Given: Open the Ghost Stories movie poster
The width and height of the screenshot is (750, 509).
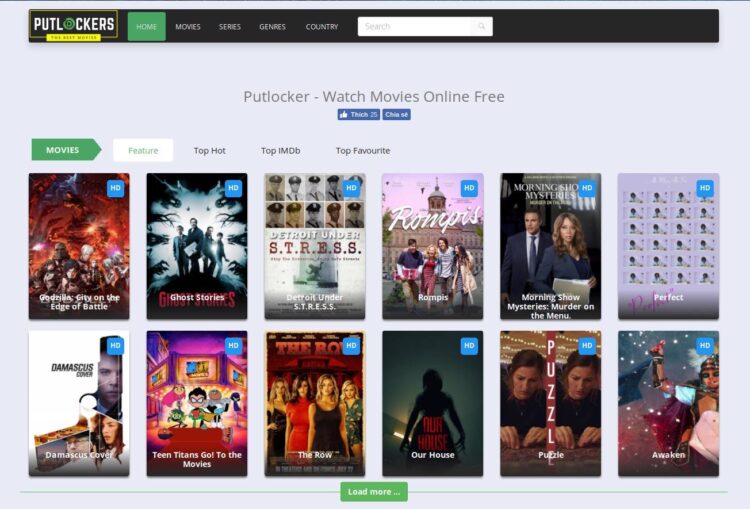Looking at the screenshot, I should point(197,246).
